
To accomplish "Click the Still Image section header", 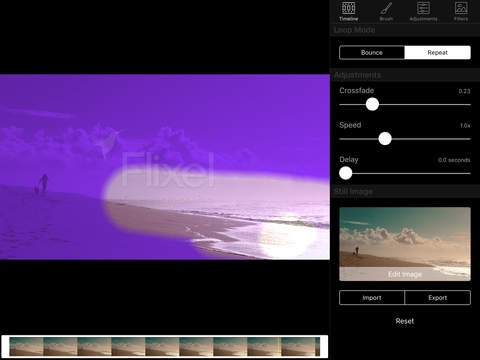I will pyautogui.click(x=353, y=192).
